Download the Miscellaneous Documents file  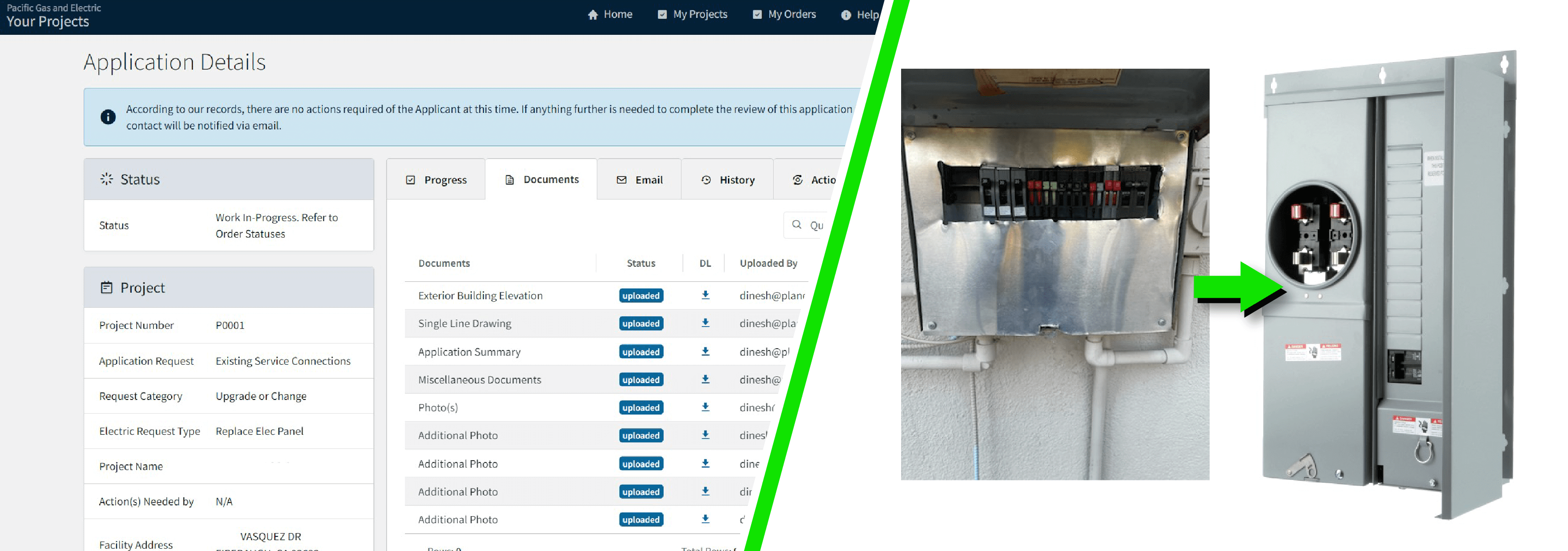[x=705, y=379]
